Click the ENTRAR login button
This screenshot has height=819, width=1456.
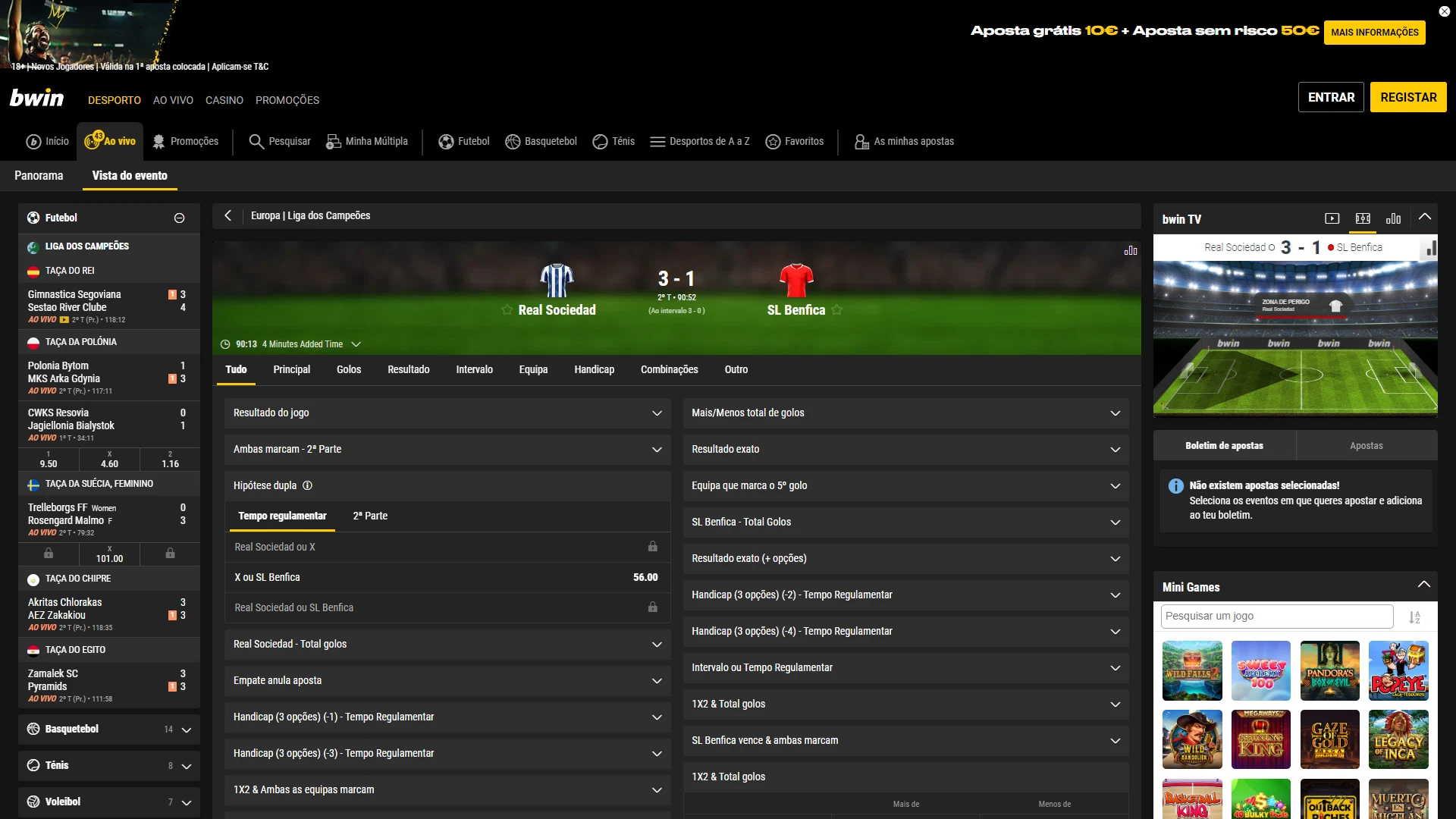(x=1331, y=98)
